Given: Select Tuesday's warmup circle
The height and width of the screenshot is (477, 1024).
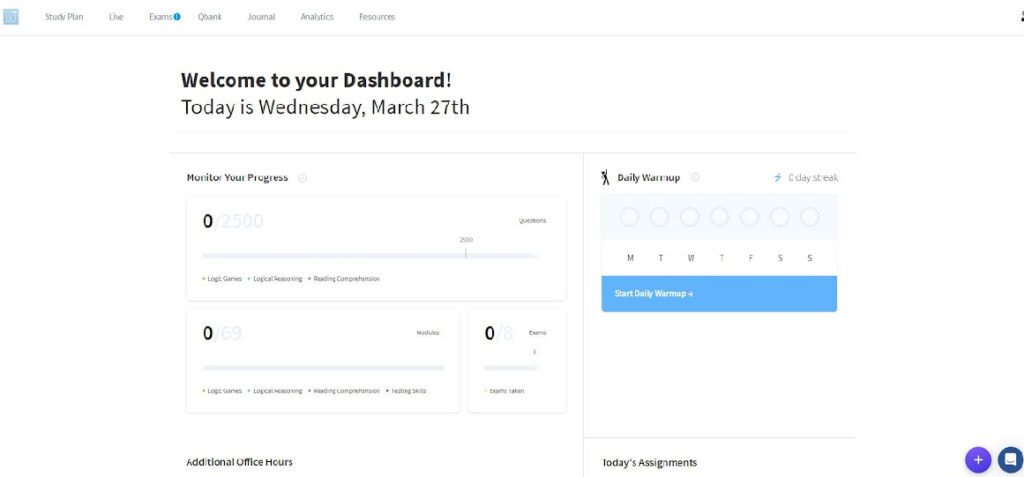Looking at the screenshot, I should point(659,217).
